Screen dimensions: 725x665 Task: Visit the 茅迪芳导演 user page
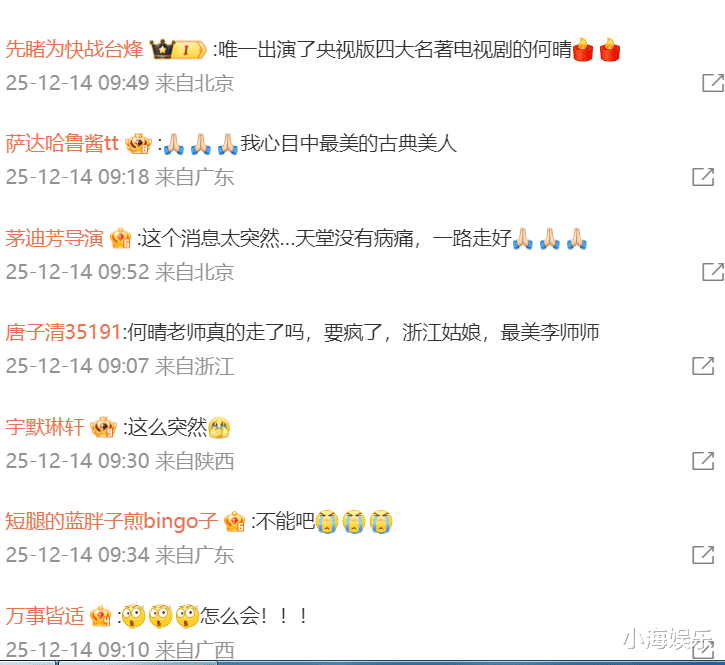[54, 238]
